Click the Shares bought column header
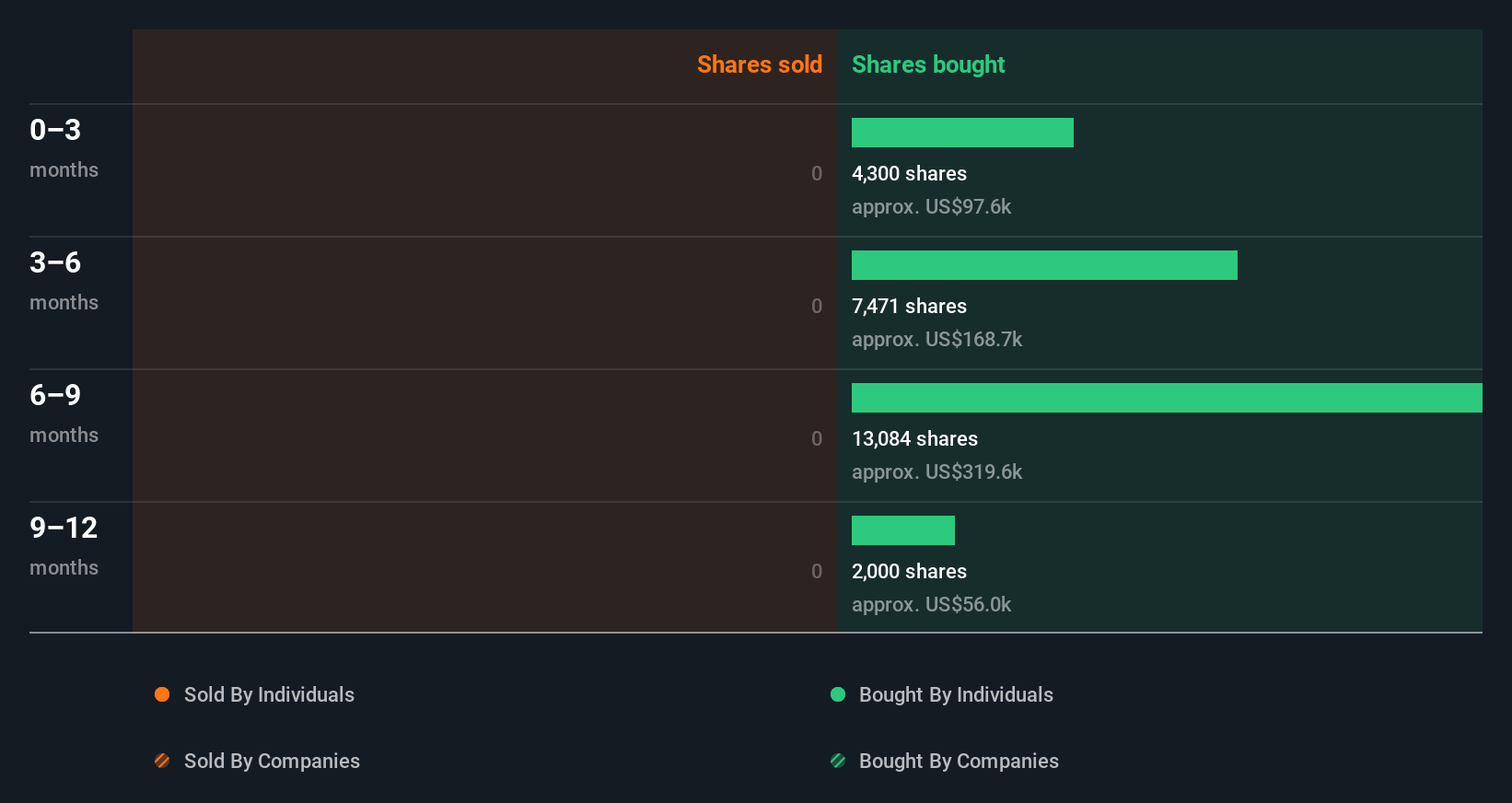Viewport: 1512px width, 803px height. coord(928,64)
